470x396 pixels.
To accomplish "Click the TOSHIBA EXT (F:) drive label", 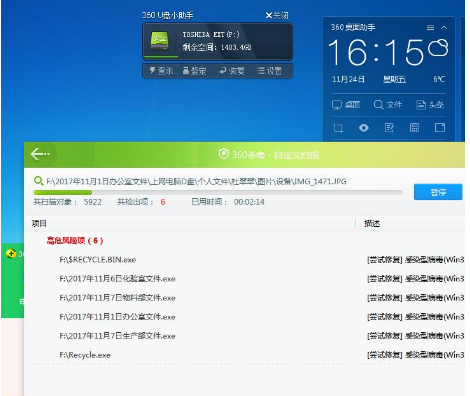I will click(x=211, y=35).
